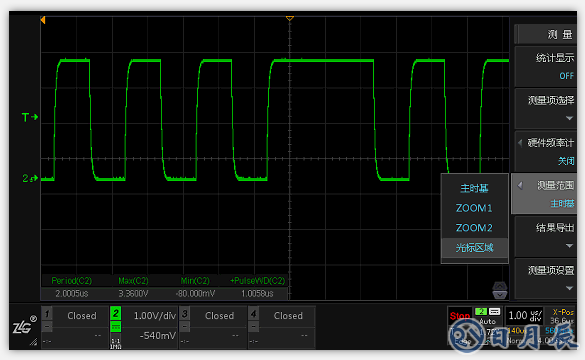
Task: Select channel 1 number badge
Action: tap(47, 314)
